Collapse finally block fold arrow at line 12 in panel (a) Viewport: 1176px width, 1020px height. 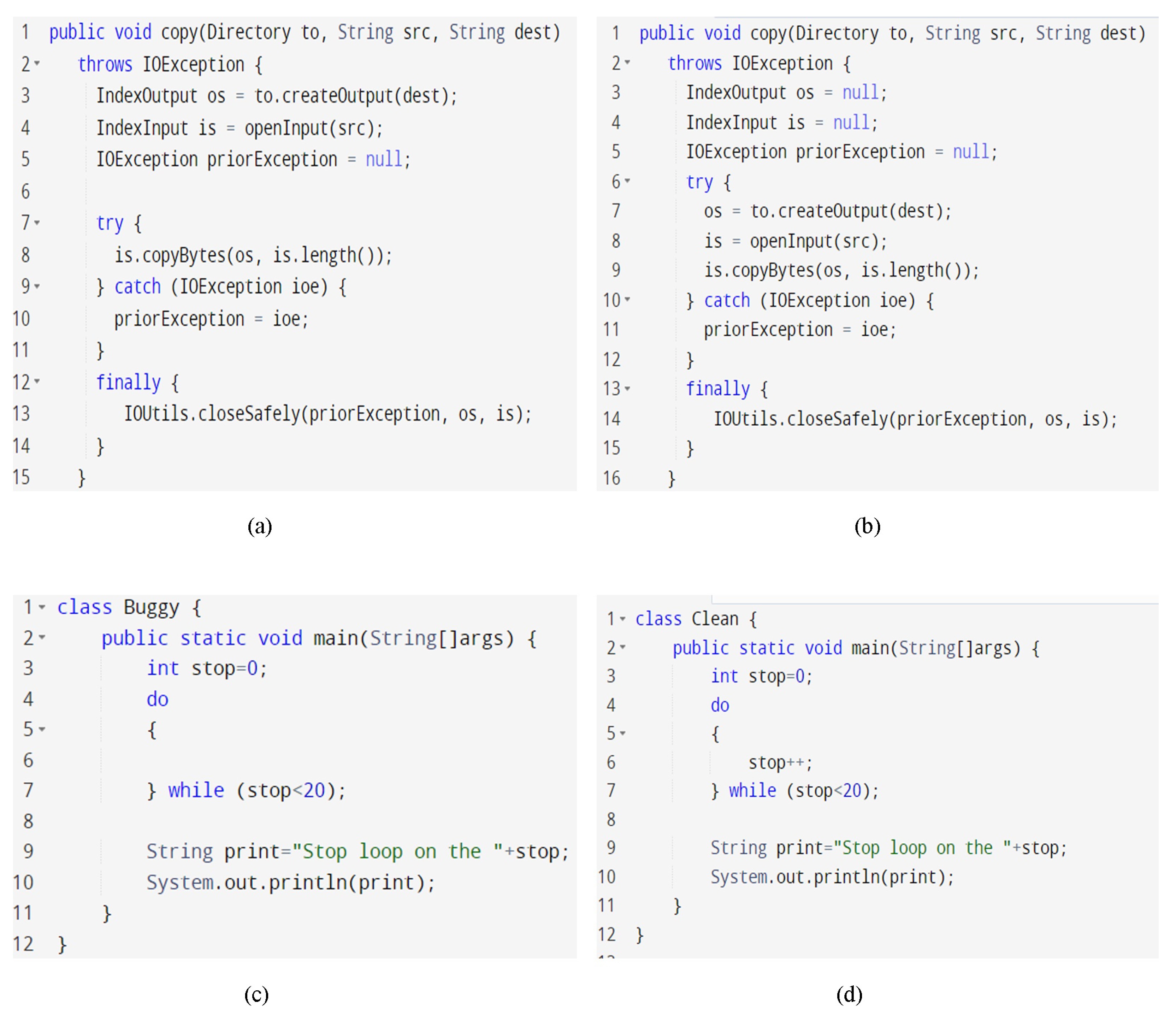point(37,381)
